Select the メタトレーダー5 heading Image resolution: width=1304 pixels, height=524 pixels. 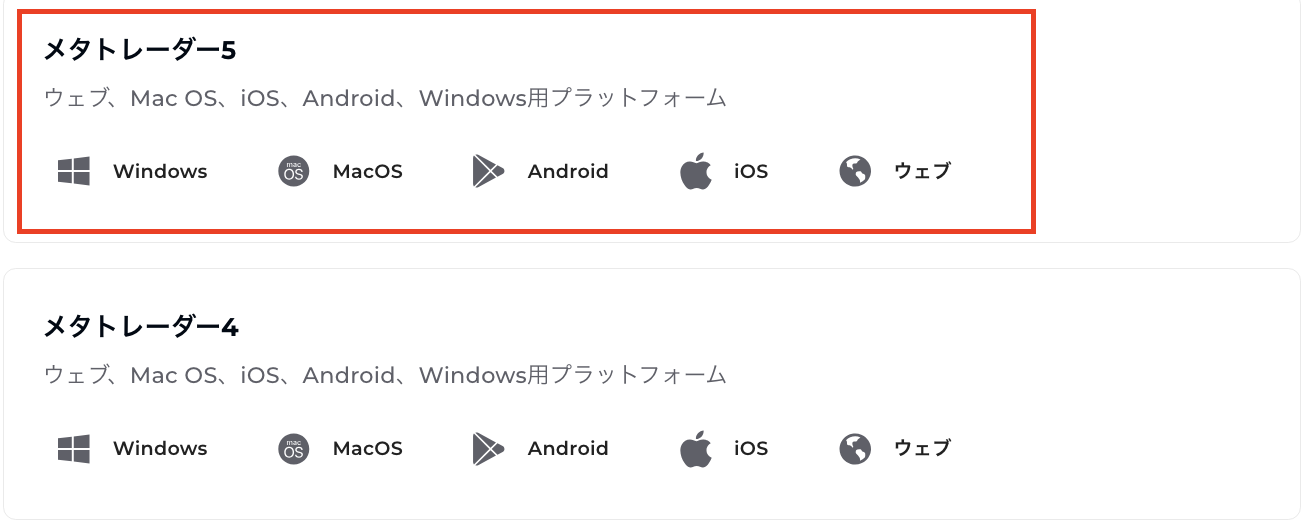(x=140, y=50)
